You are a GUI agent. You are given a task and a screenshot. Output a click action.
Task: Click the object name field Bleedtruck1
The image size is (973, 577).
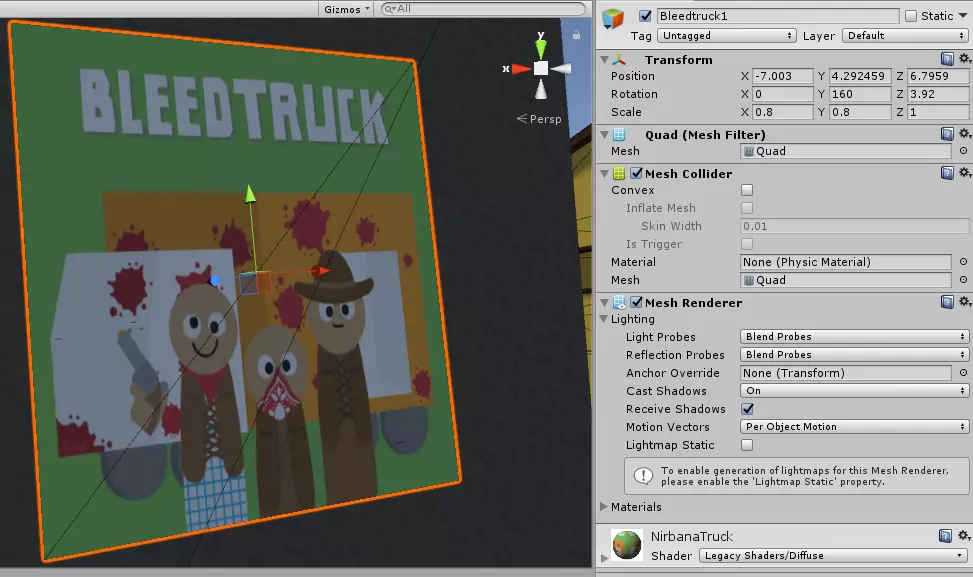coord(778,16)
